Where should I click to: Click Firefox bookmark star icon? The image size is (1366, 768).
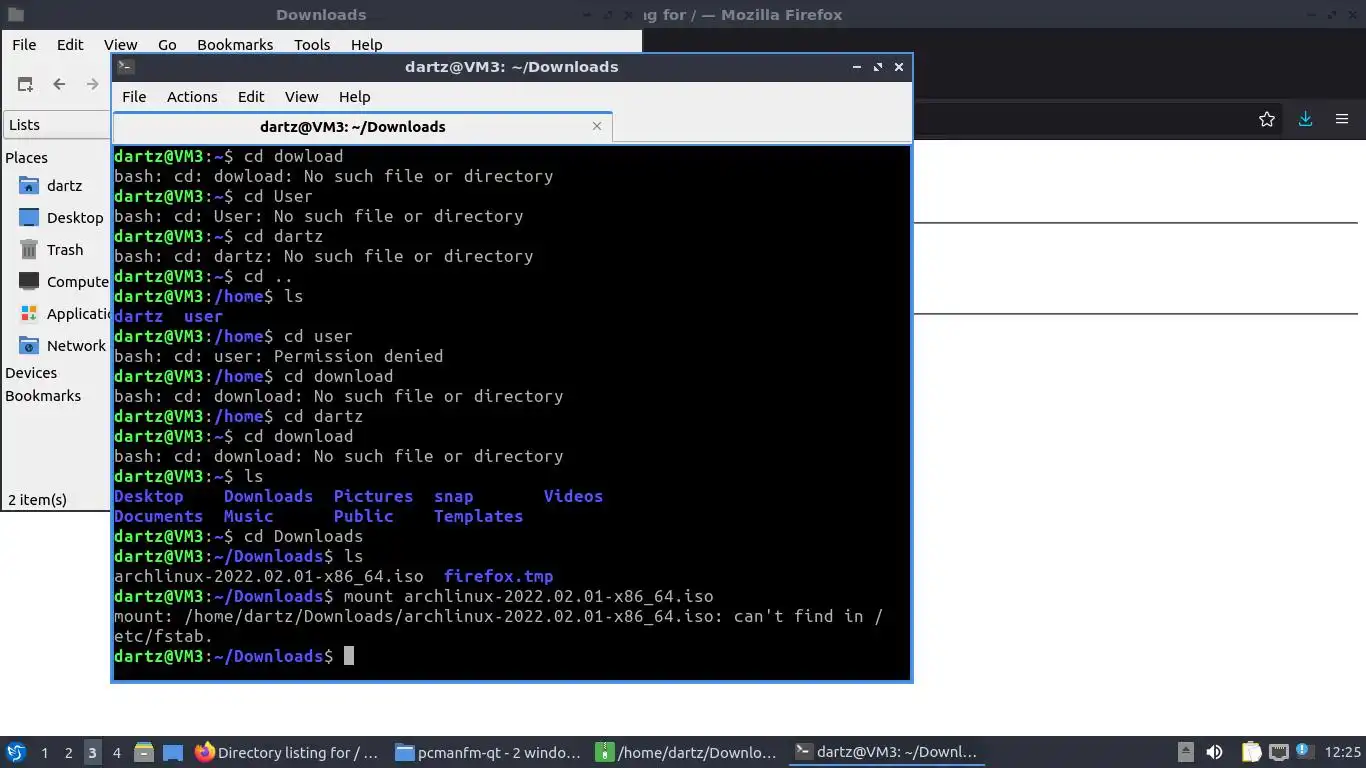point(1267,119)
